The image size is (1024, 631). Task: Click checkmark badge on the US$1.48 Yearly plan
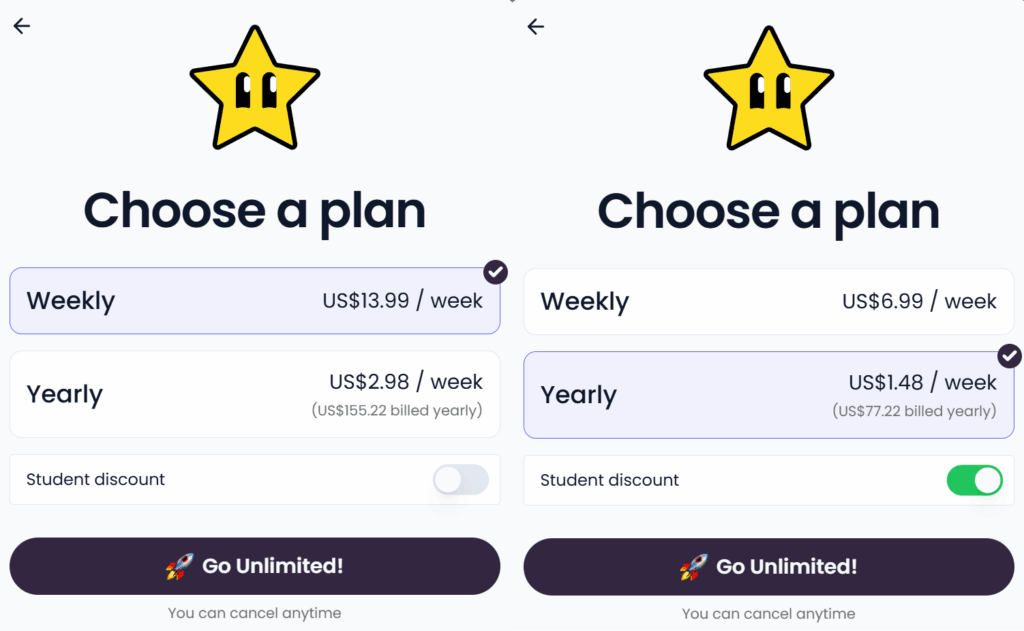(x=1009, y=356)
